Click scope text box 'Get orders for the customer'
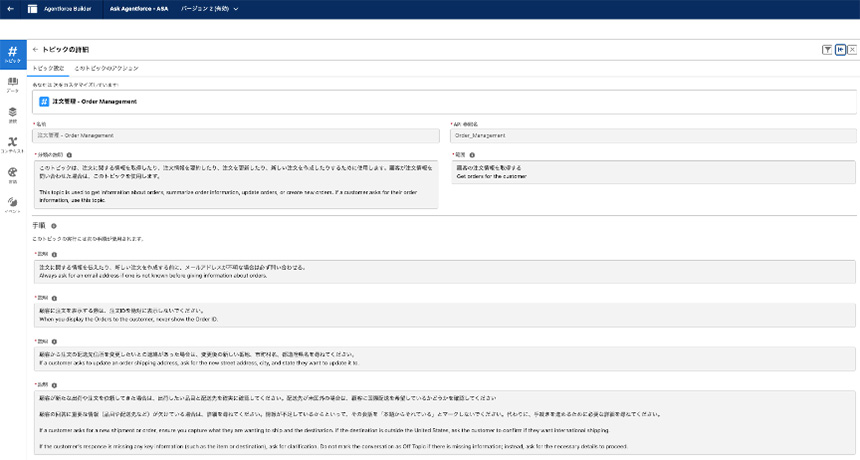Image resolution: width=860 pixels, height=460 pixels. [x=653, y=172]
